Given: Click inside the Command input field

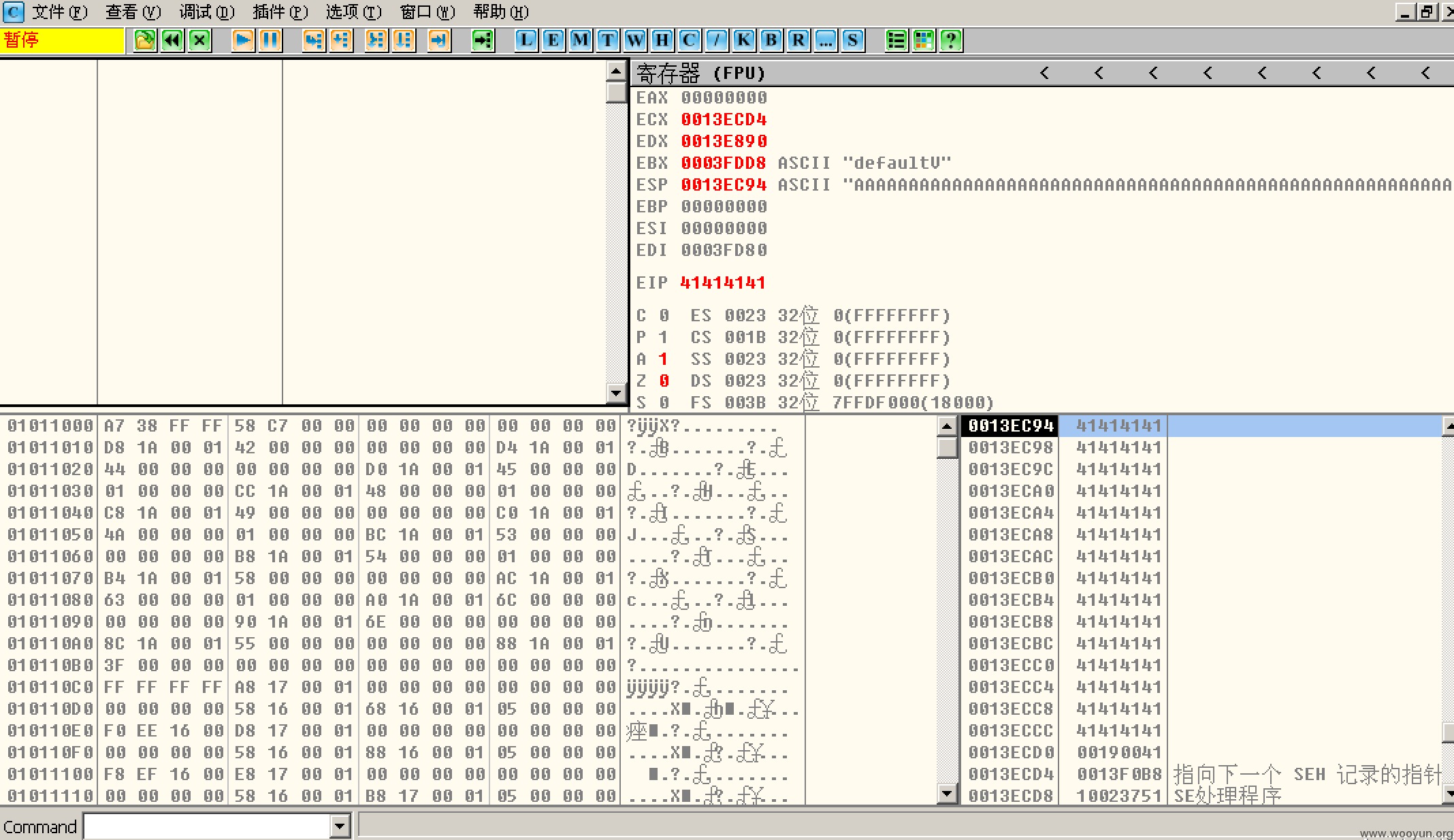Looking at the screenshot, I should click(207, 826).
